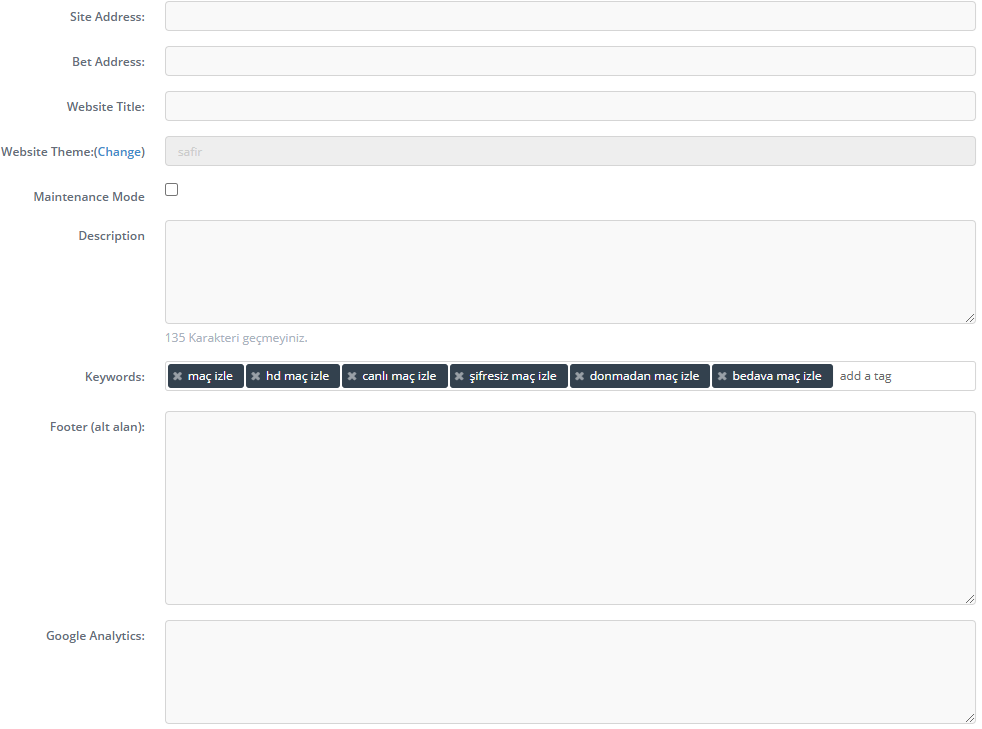Image resolution: width=982 pixels, height=729 pixels.
Task: Enable the Maintenance Mode checkbox
Action: coord(172,190)
